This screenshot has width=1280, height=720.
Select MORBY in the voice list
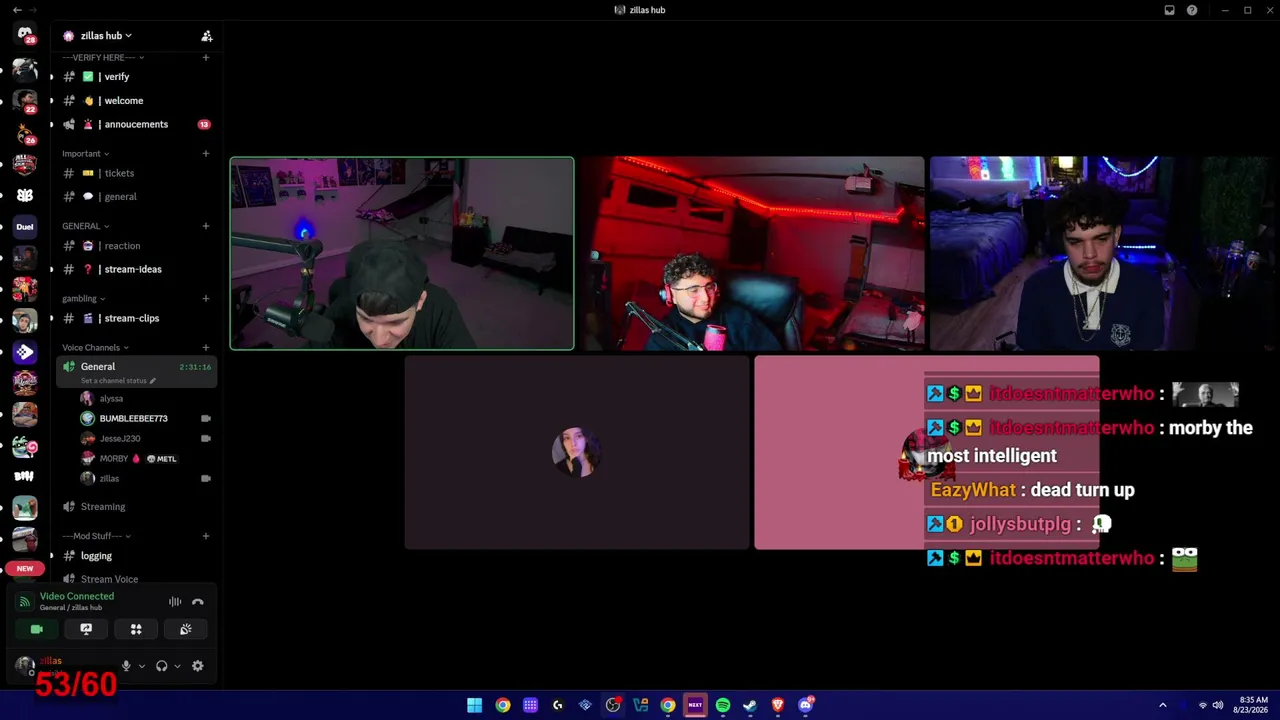146,459
